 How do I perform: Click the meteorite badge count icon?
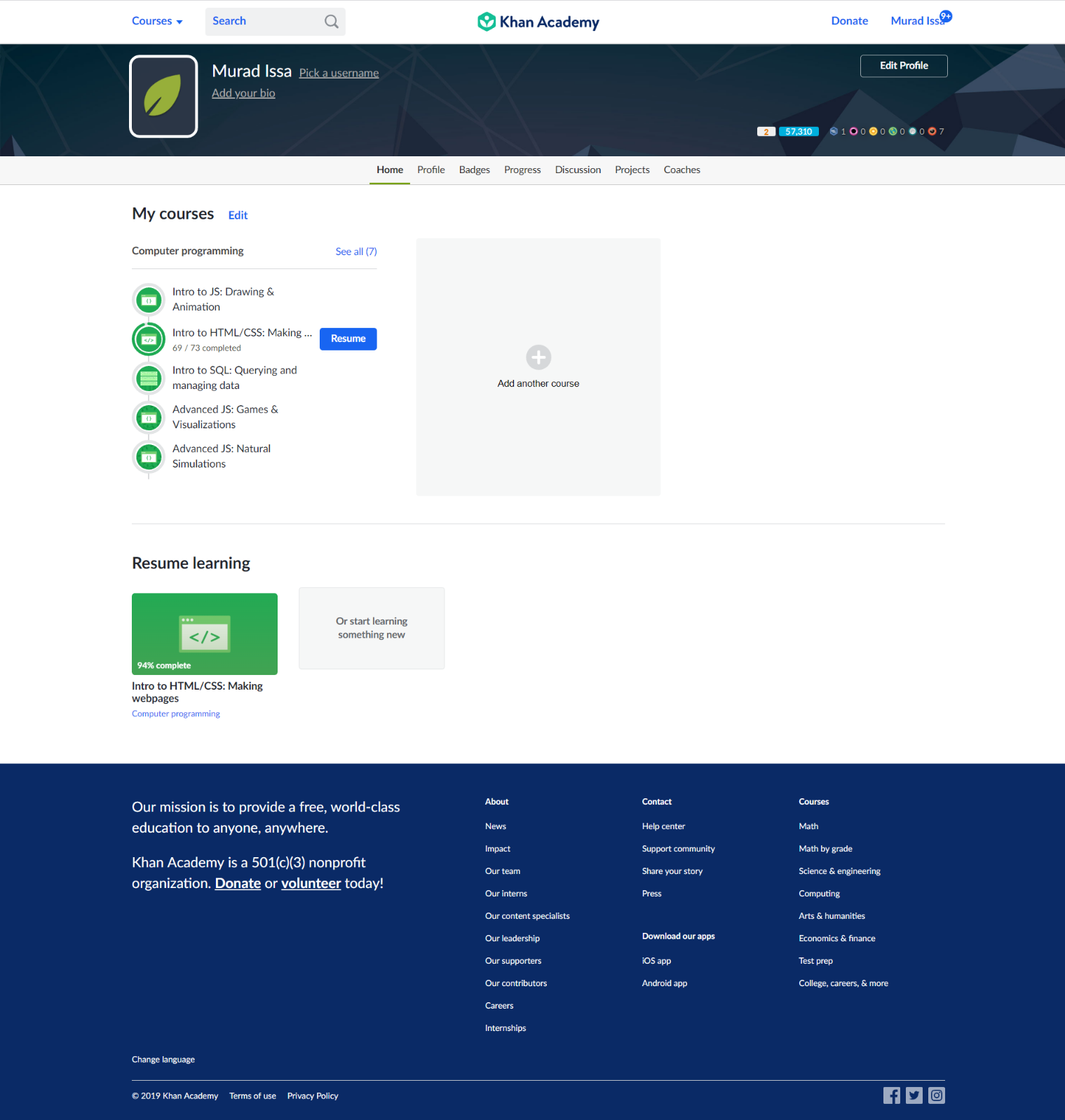click(834, 131)
